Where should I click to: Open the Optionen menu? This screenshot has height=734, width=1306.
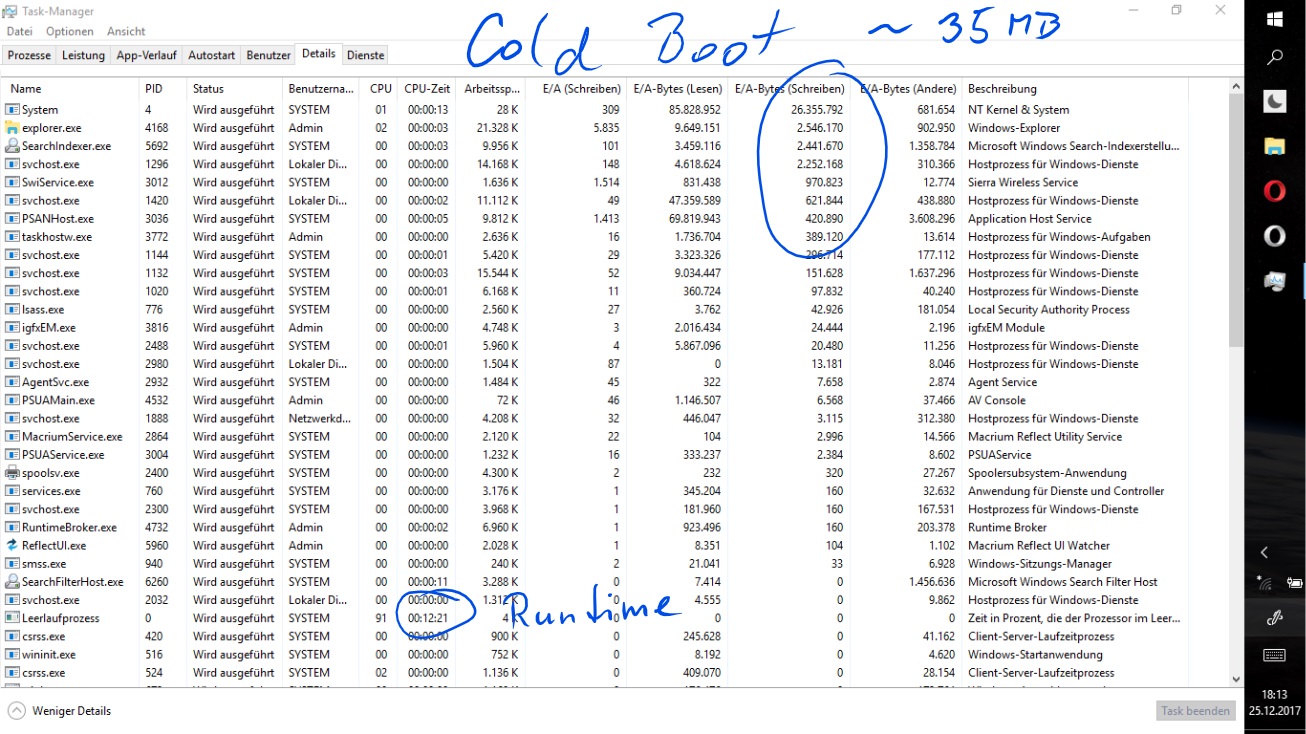70,32
